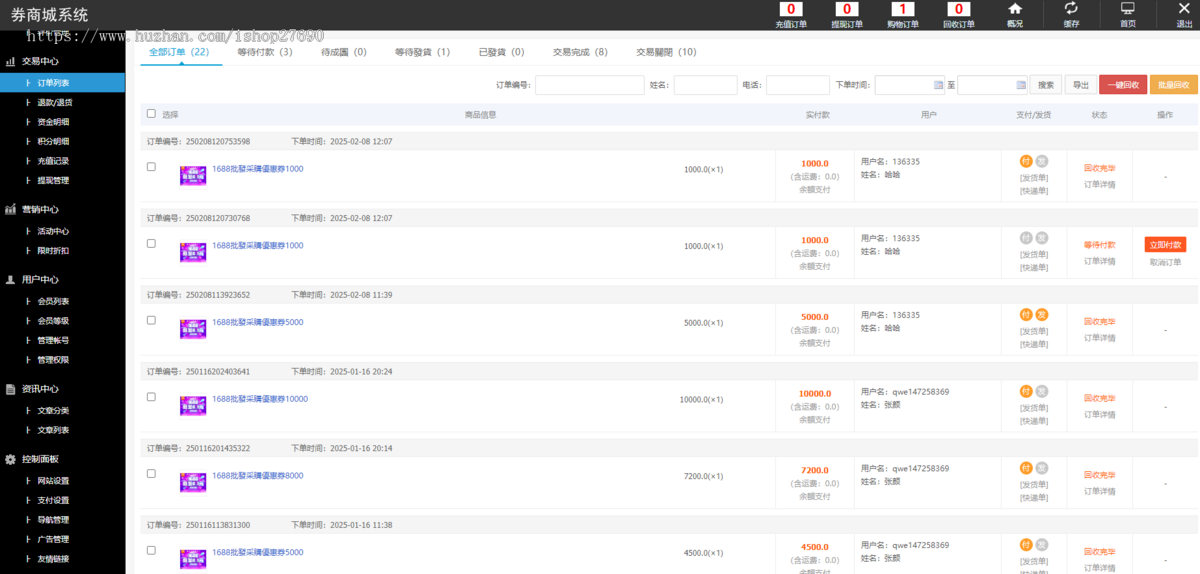Click the 付 badge of order 250208120753598
The height and width of the screenshot is (574, 1200).
pyautogui.click(x=1026, y=161)
